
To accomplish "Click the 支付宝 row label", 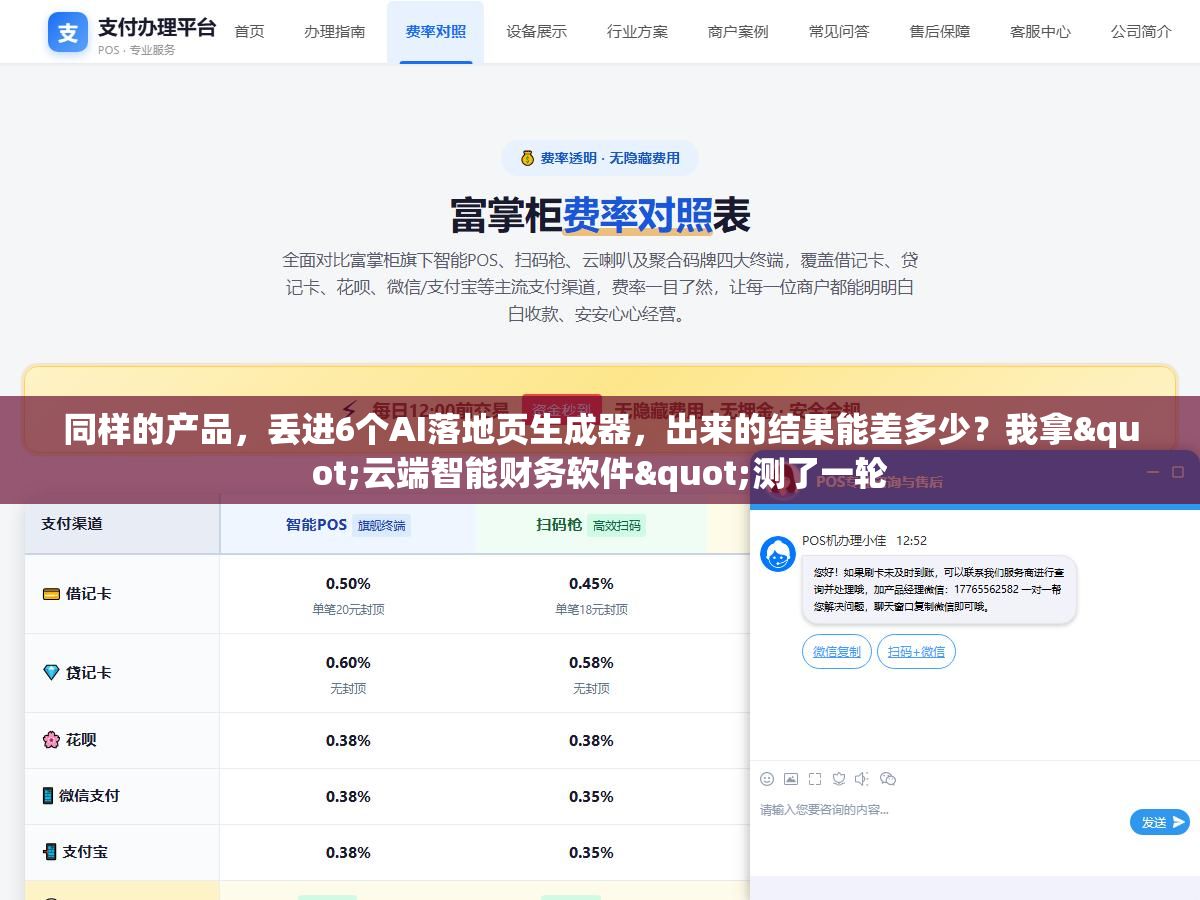I will point(85,852).
